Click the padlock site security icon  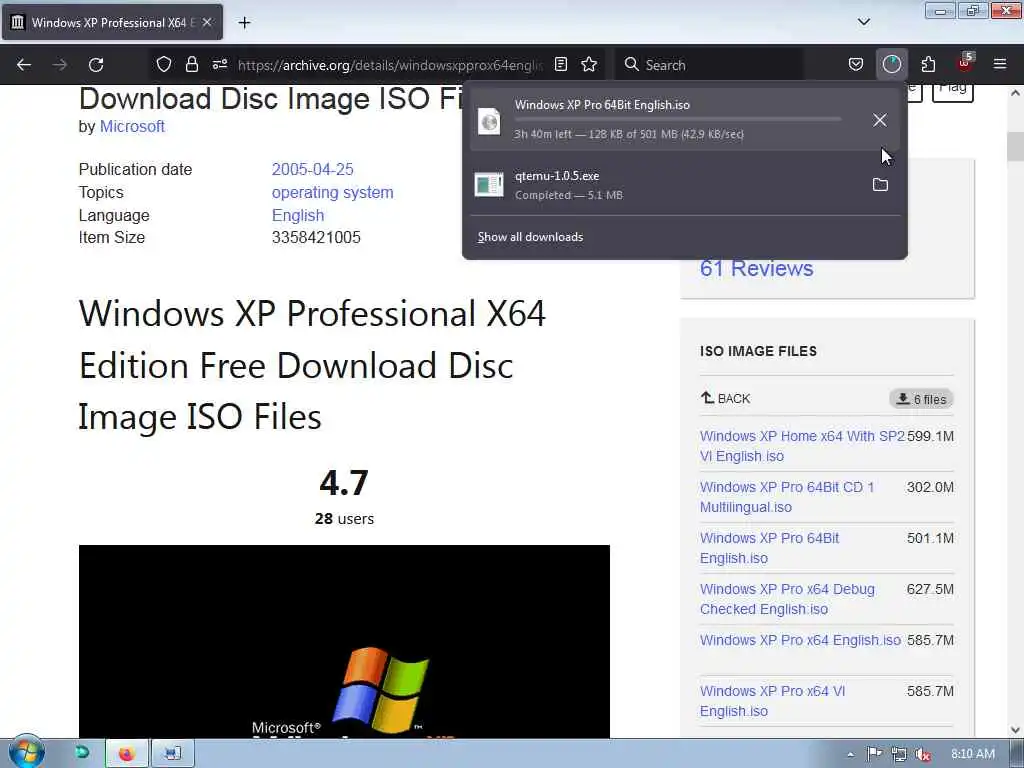(x=191, y=65)
